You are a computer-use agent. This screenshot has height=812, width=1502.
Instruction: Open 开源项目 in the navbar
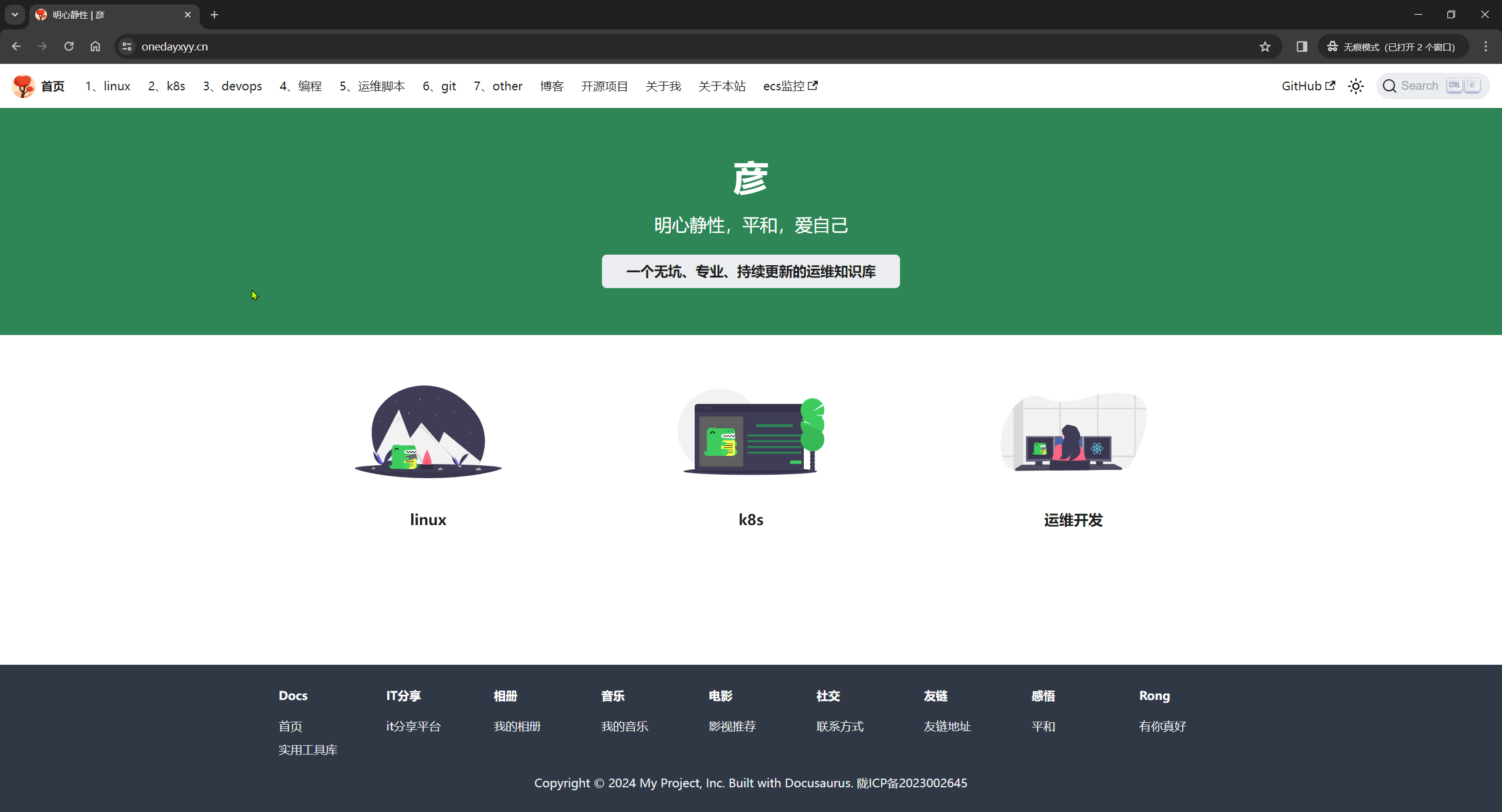(x=604, y=86)
